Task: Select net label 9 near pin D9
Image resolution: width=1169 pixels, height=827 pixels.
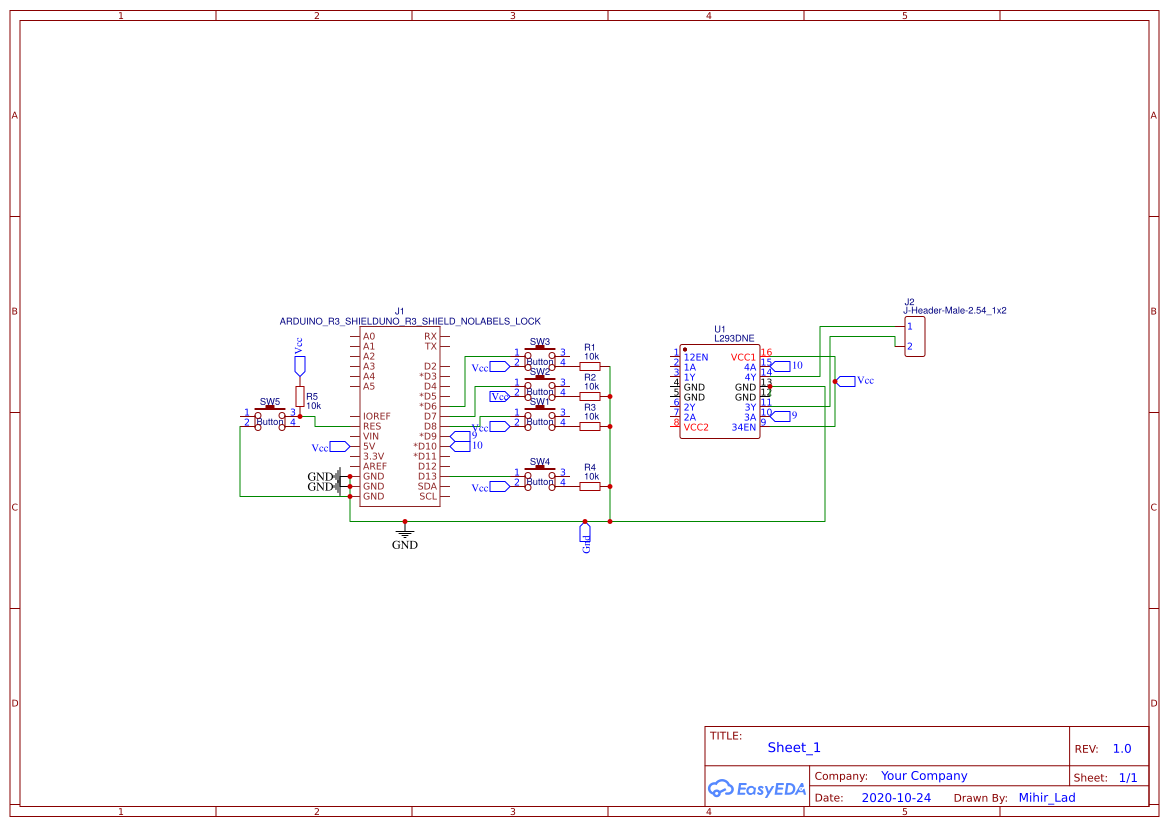Action: point(474,434)
